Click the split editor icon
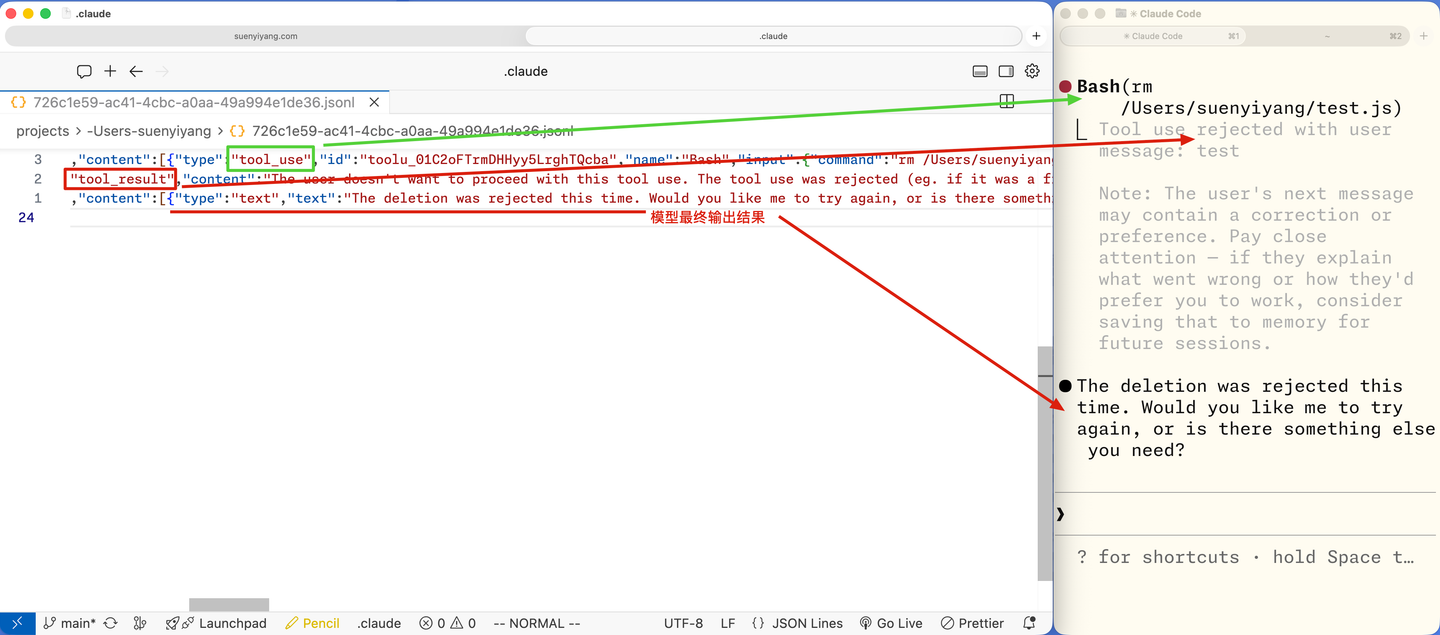1440x635 pixels. pyautogui.click(x=1007, y=101)
